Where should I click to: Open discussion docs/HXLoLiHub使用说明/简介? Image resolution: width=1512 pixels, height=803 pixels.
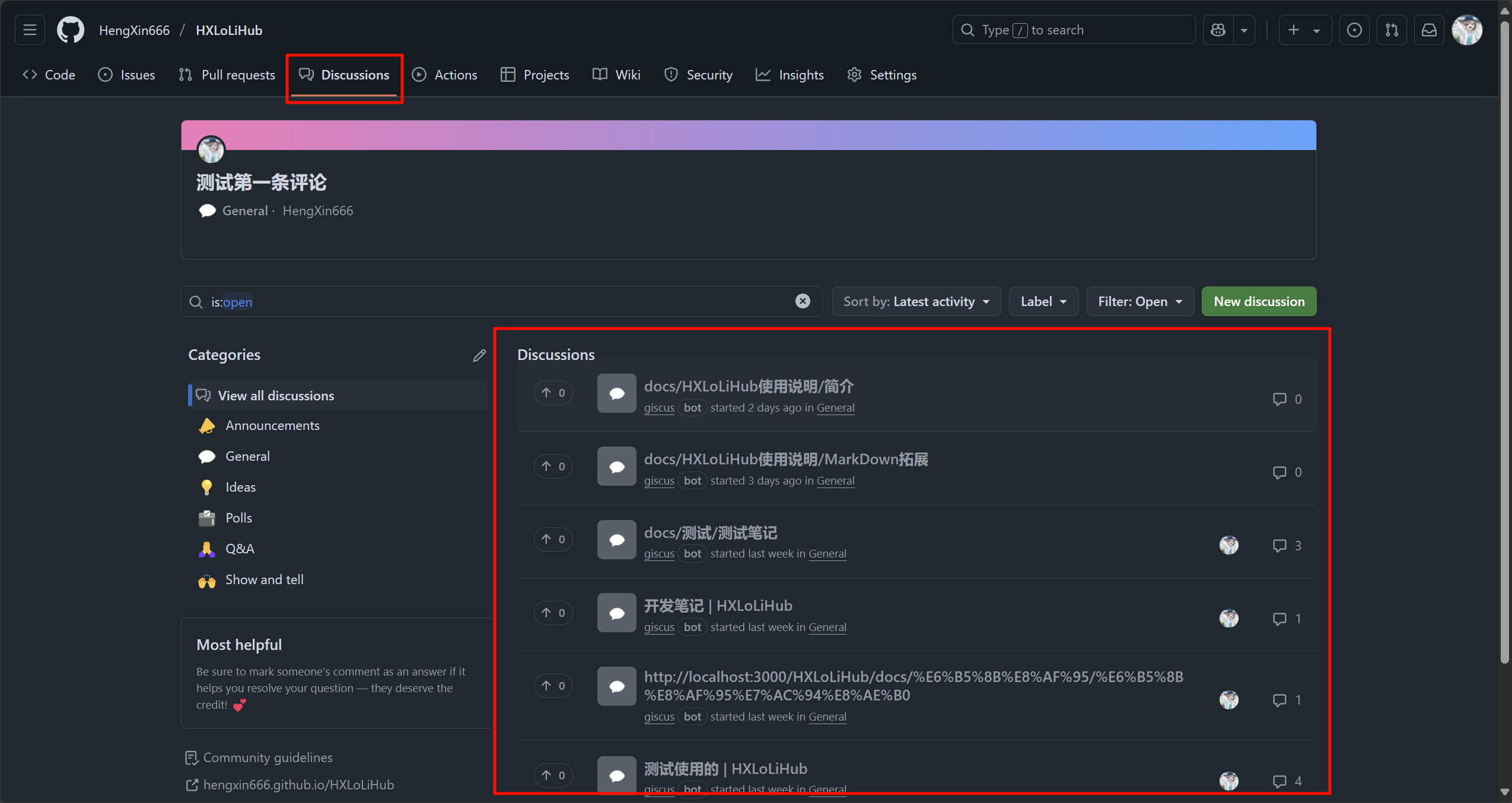(749, 387)
